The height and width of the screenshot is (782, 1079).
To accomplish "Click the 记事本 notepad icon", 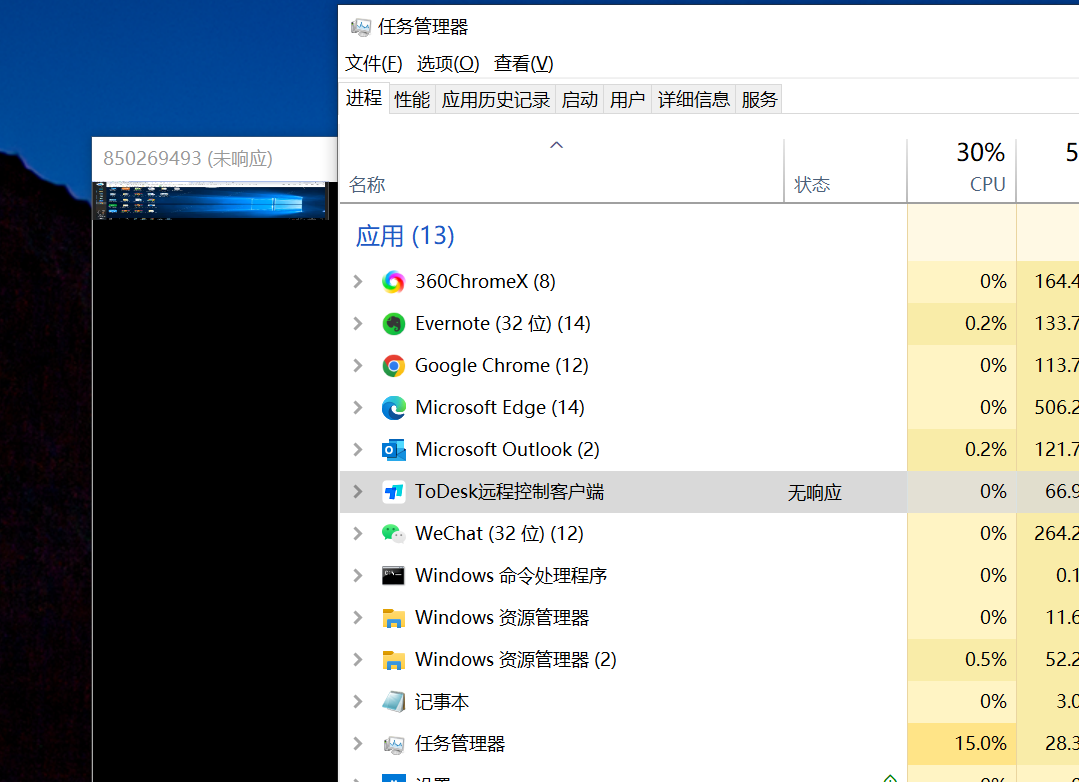I will [394, 701].
